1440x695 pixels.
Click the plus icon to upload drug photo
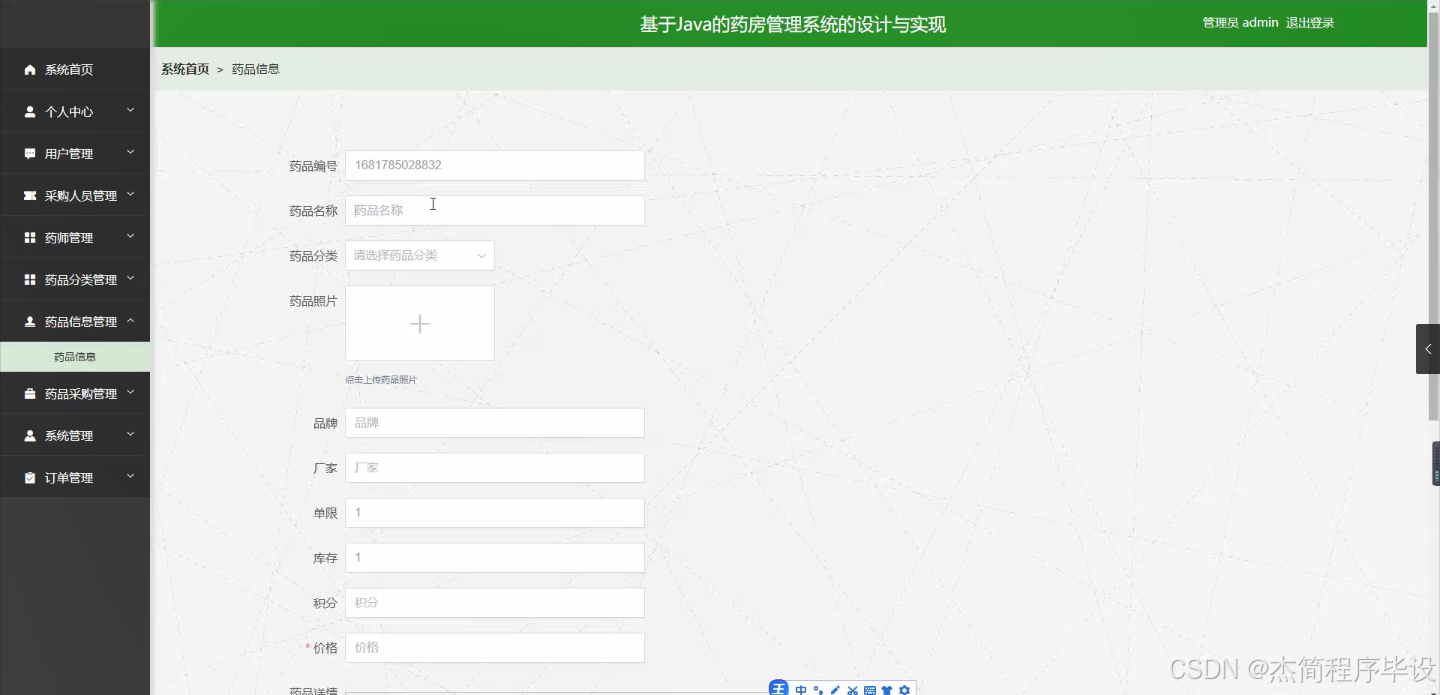coord(419,322)
